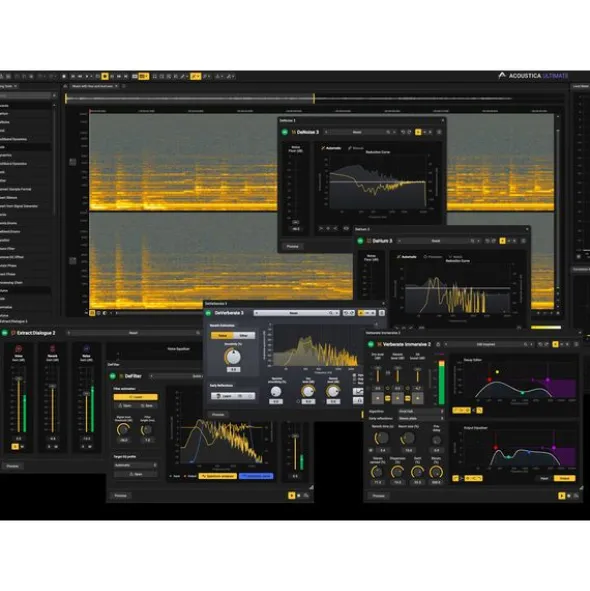Switch to the open audio file tab

coord(93,86)
